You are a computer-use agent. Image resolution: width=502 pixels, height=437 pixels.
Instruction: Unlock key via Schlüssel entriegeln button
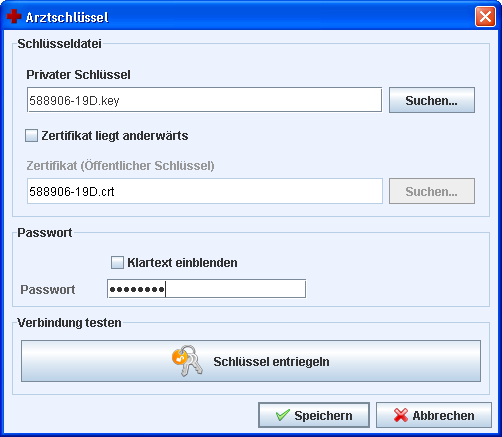click(251, 361)
